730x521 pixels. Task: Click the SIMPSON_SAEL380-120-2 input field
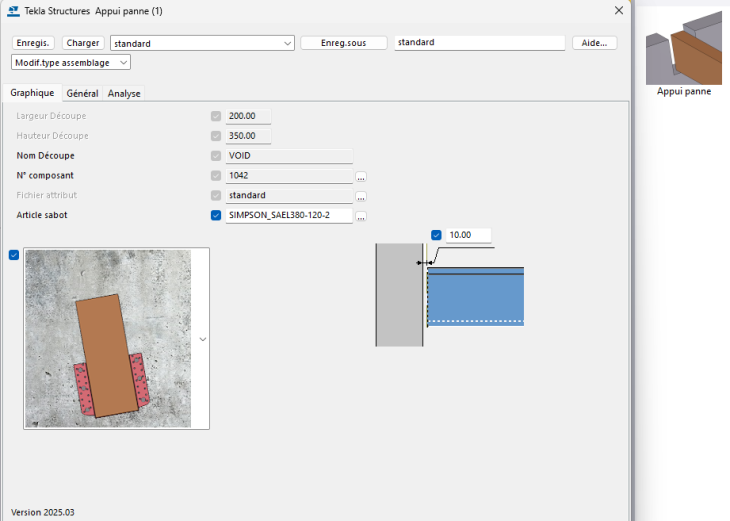(289, 215)
